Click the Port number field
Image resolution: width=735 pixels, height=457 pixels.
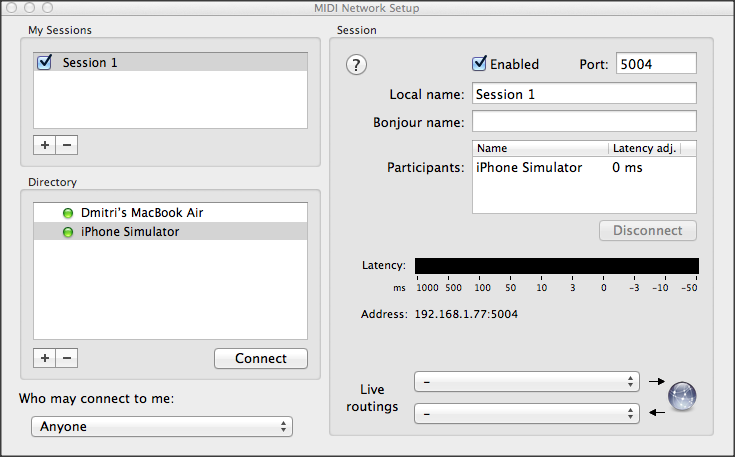(655, 64)
